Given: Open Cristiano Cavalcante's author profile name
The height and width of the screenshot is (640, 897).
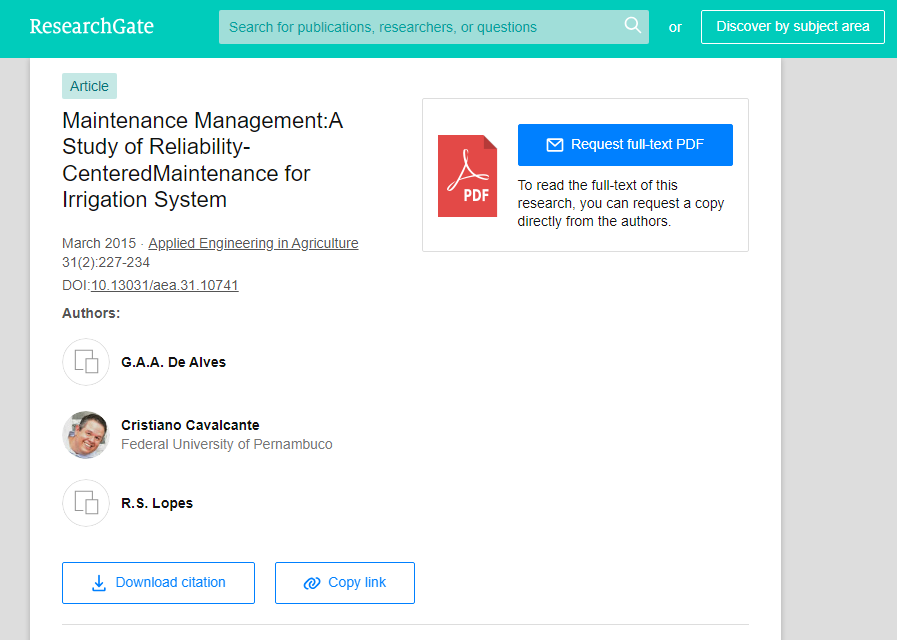Looking at the screenshot, I should coord(190,425).
